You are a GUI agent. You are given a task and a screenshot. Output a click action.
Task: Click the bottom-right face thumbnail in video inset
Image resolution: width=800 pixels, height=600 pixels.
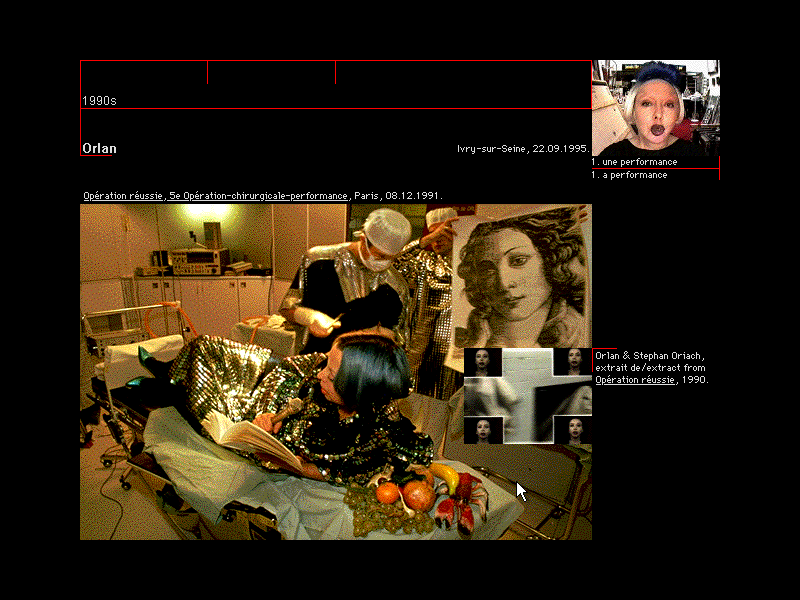[572, 430]
